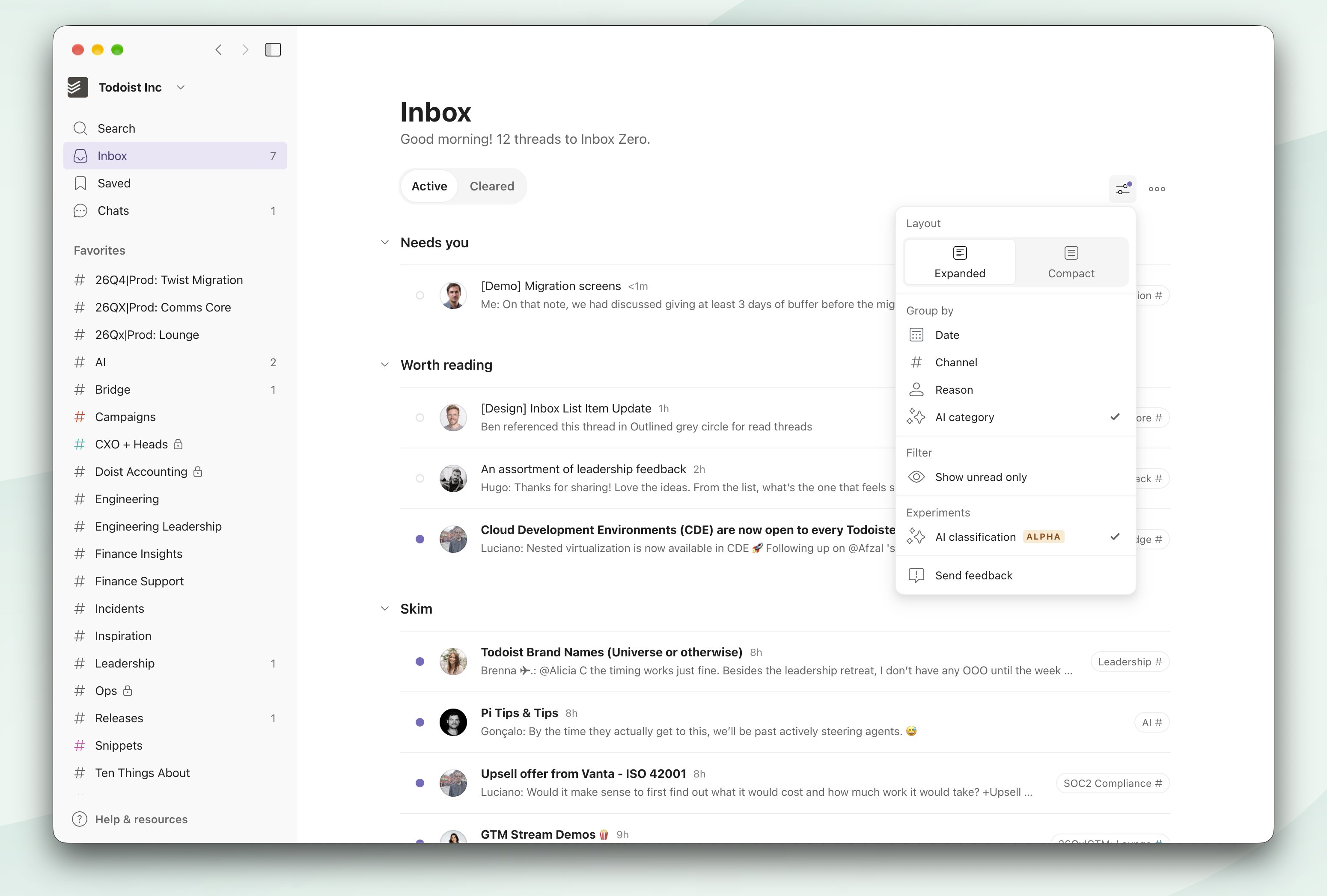Toggle AI classification alpha experiment
Image resolution: width=1327 pixels, height=896 pixels.
(1015, 537)
